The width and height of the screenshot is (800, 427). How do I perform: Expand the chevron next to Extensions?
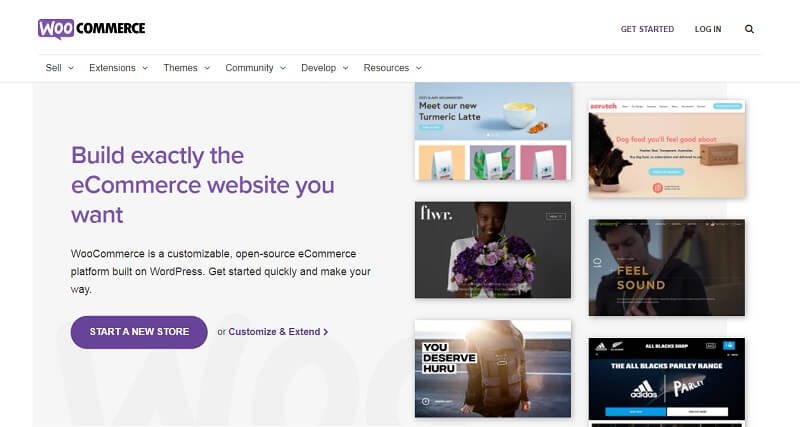[145, 68]
